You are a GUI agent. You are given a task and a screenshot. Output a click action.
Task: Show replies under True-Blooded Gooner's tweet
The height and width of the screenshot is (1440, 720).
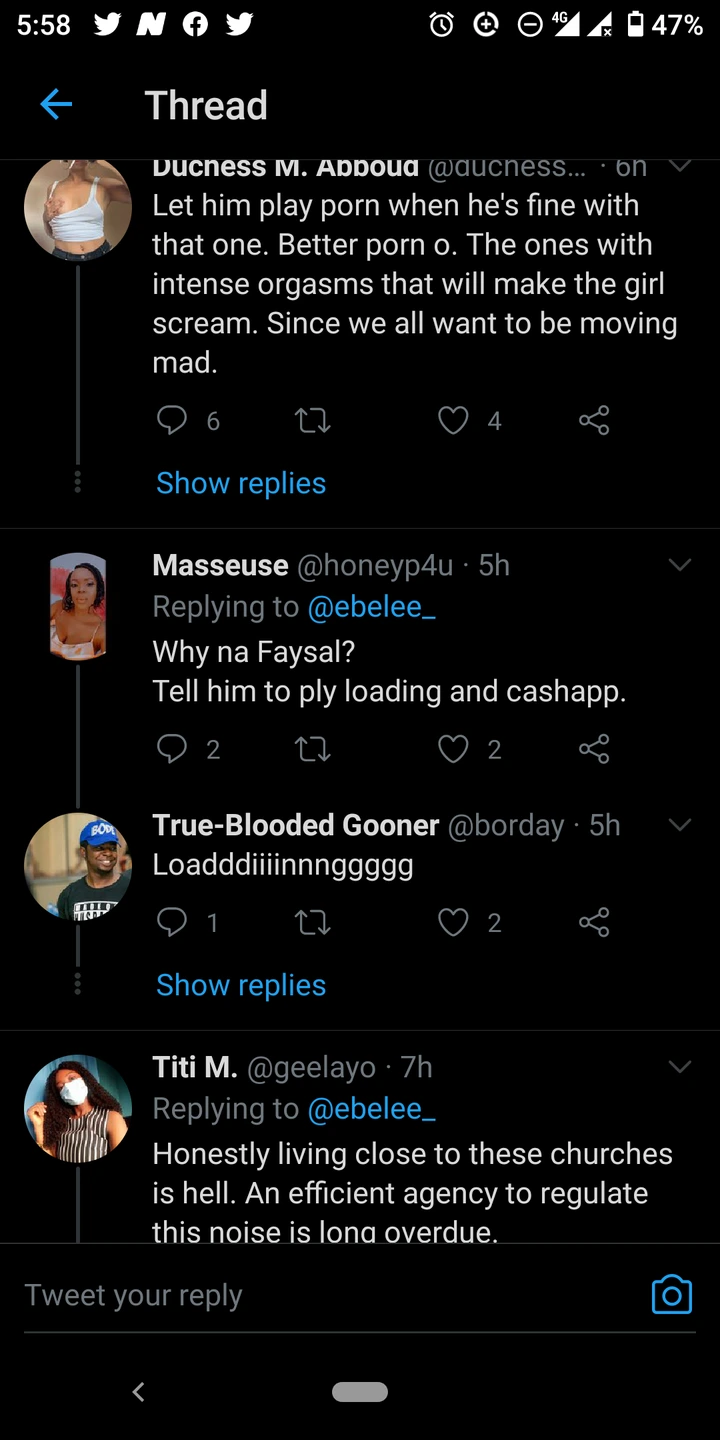click(241, 985)
